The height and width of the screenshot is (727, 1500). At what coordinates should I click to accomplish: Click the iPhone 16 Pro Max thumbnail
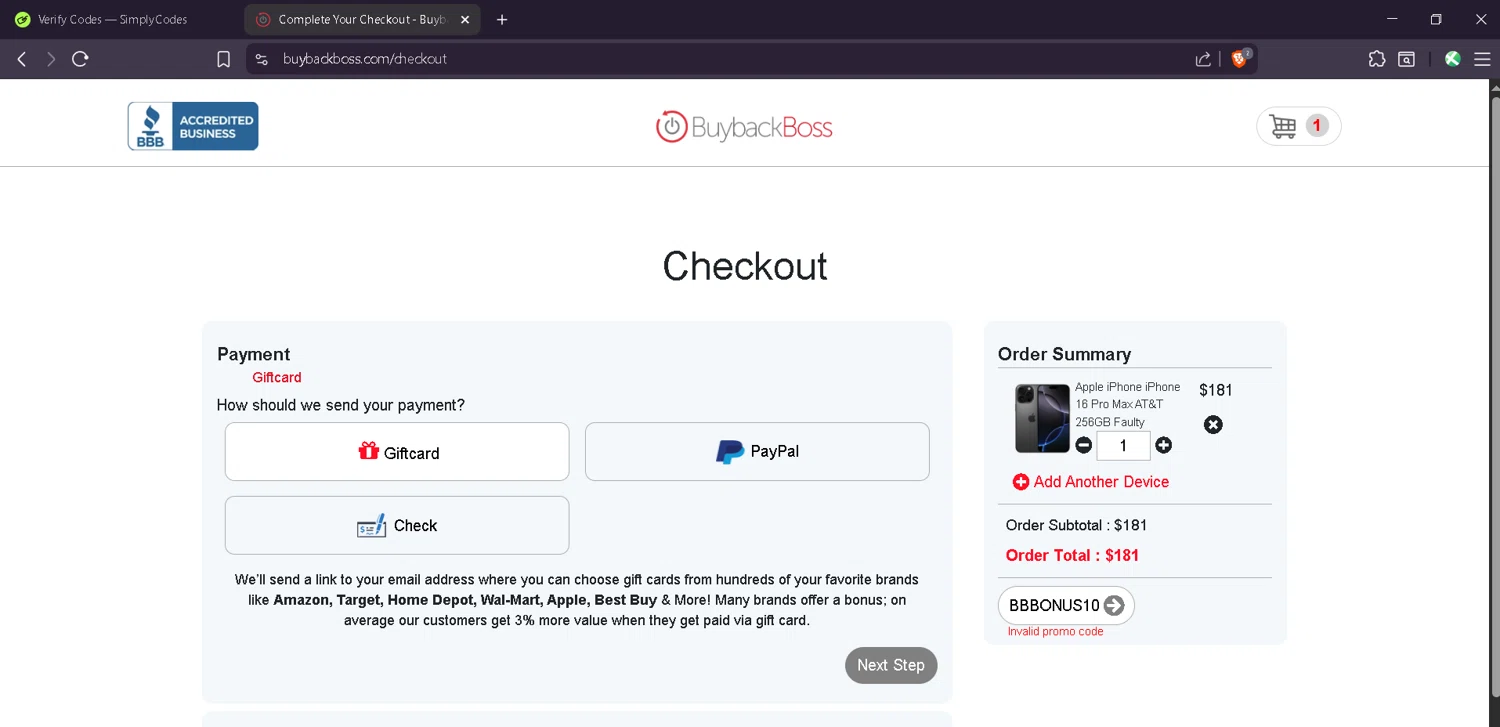coord(1042,418)
